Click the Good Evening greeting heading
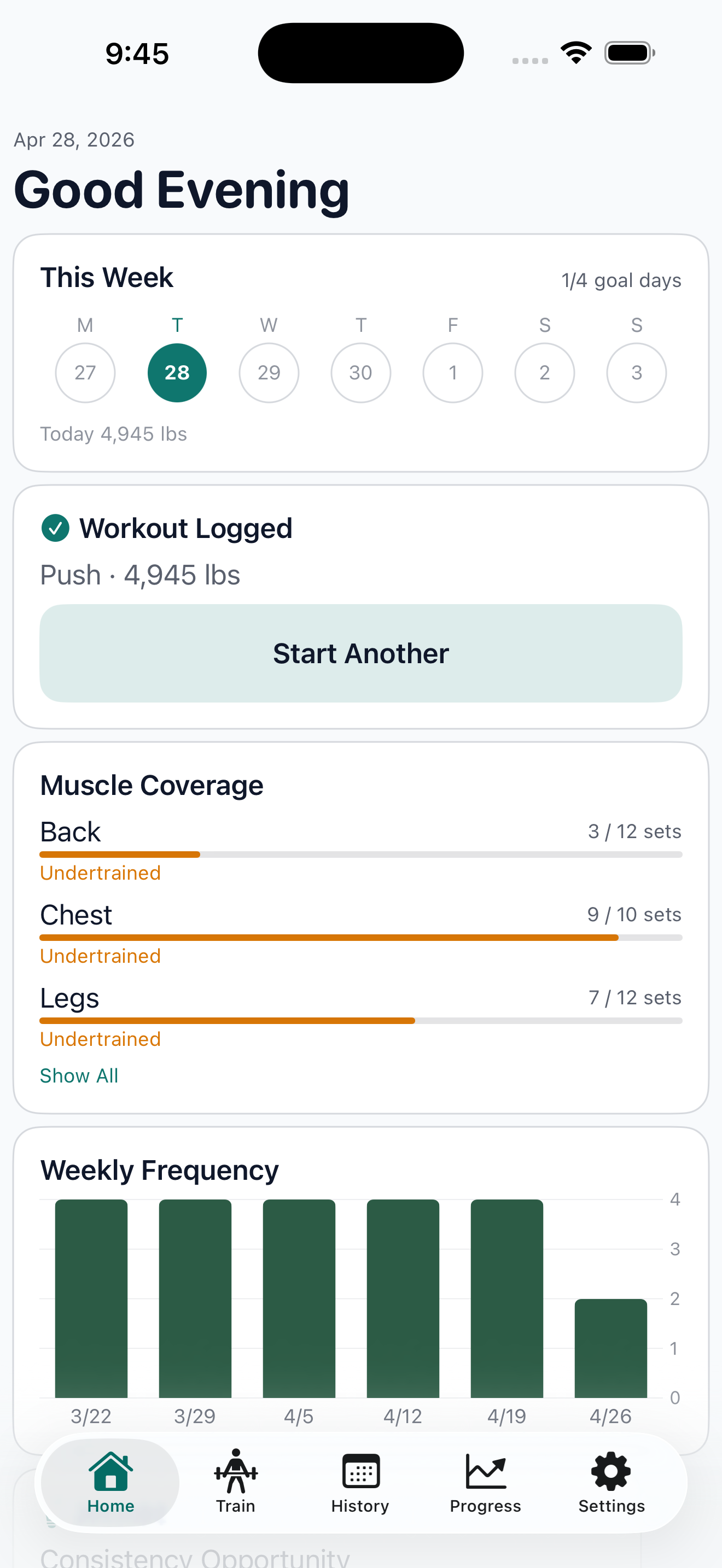Screen dimensions: 722x1568 [182, 190]
